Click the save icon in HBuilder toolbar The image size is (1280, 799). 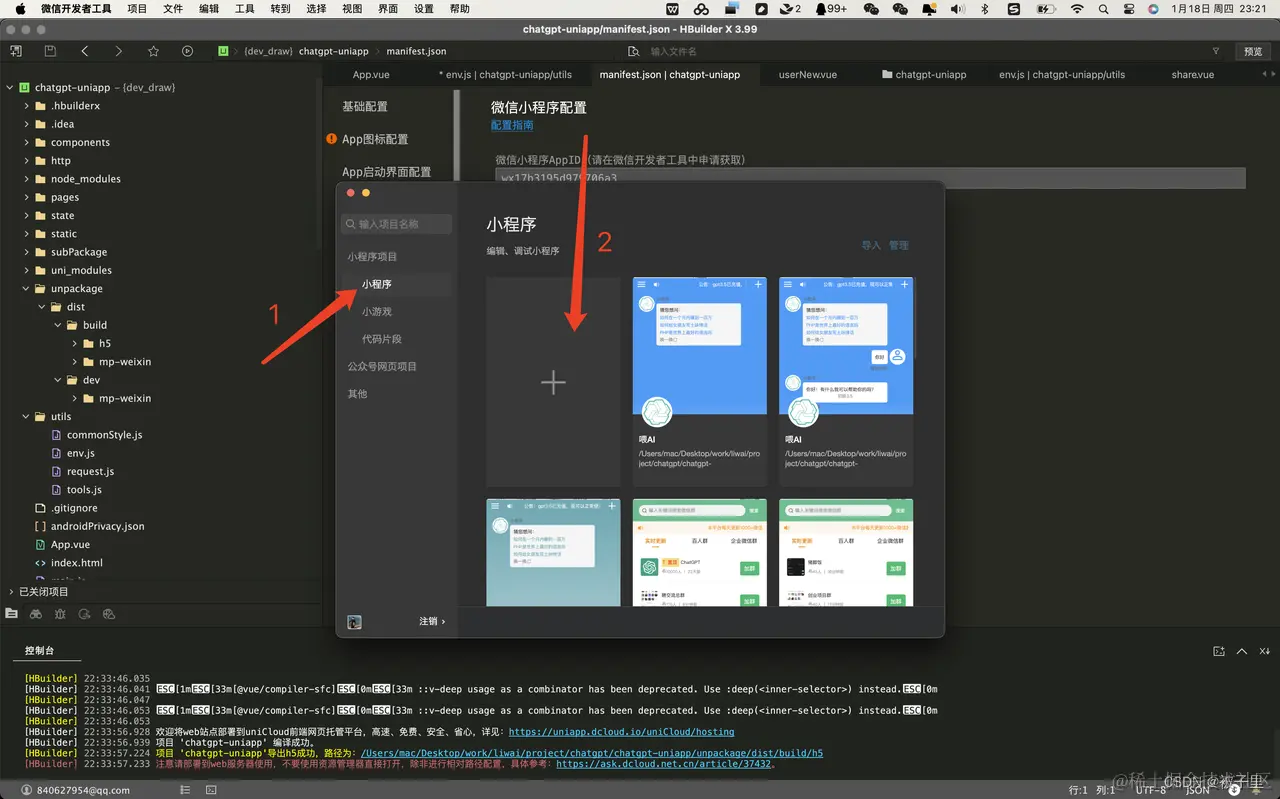pyautogui.click(x=50, y=51)
